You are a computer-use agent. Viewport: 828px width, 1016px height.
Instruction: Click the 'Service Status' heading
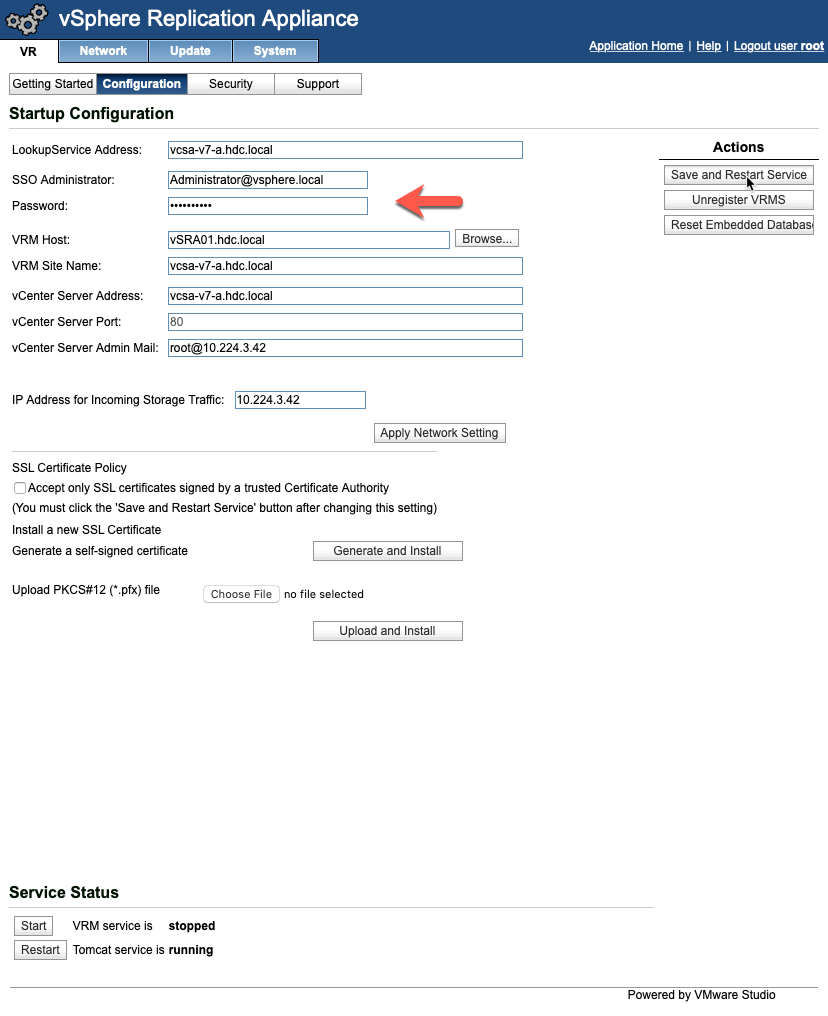pos(64,892)
